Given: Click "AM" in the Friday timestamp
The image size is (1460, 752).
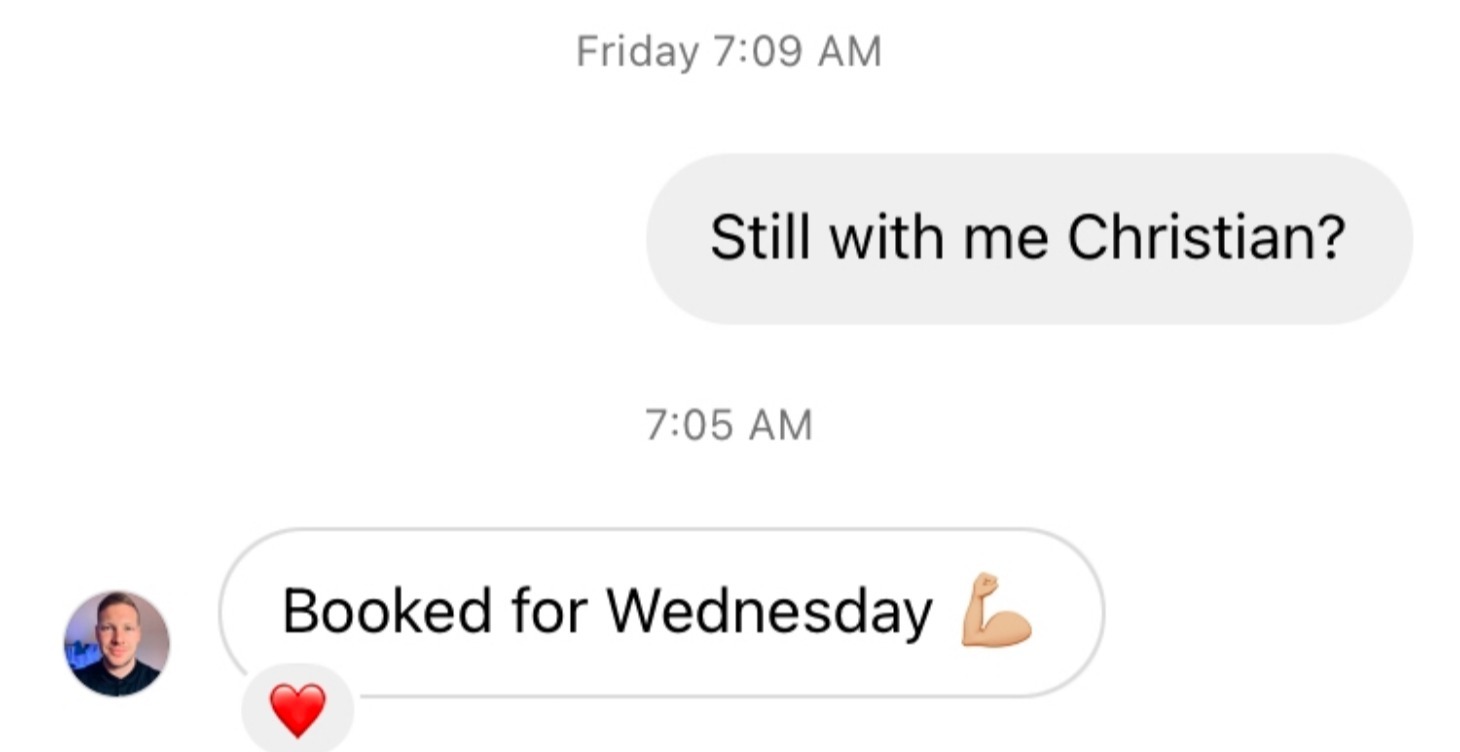Looking at the screenshot, I should coord(850,51).
